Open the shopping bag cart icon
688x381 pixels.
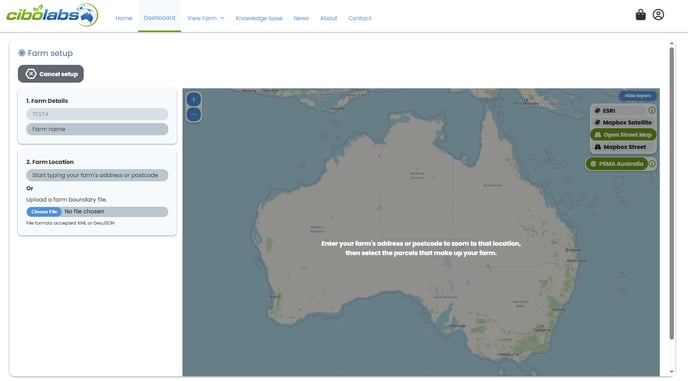click(640, 15)
